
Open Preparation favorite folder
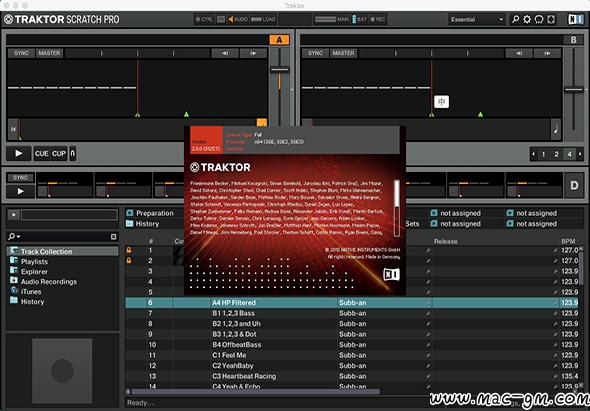pyautogui.click(x=151, y=213)
